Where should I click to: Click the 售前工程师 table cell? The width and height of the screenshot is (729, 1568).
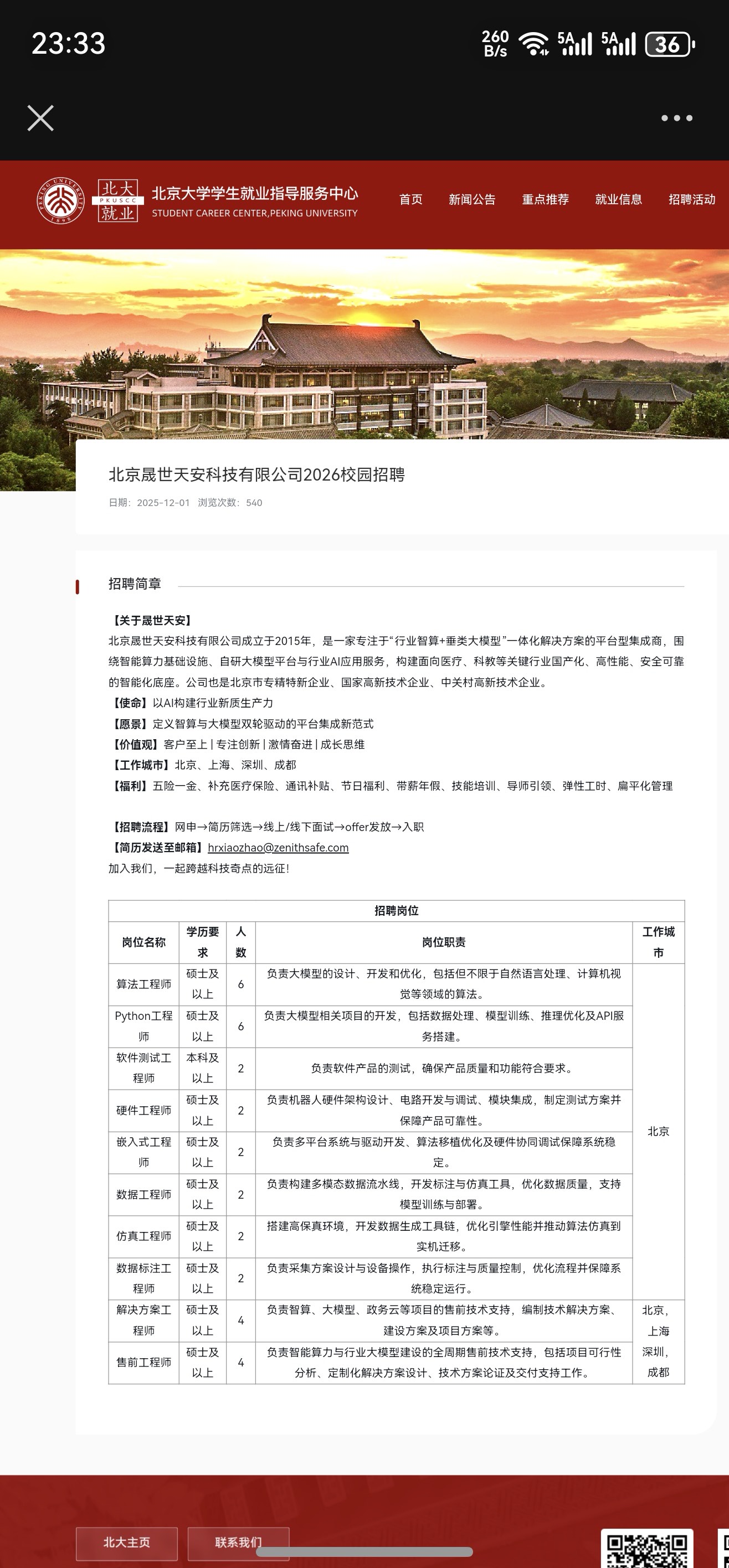coord(143,1362)
